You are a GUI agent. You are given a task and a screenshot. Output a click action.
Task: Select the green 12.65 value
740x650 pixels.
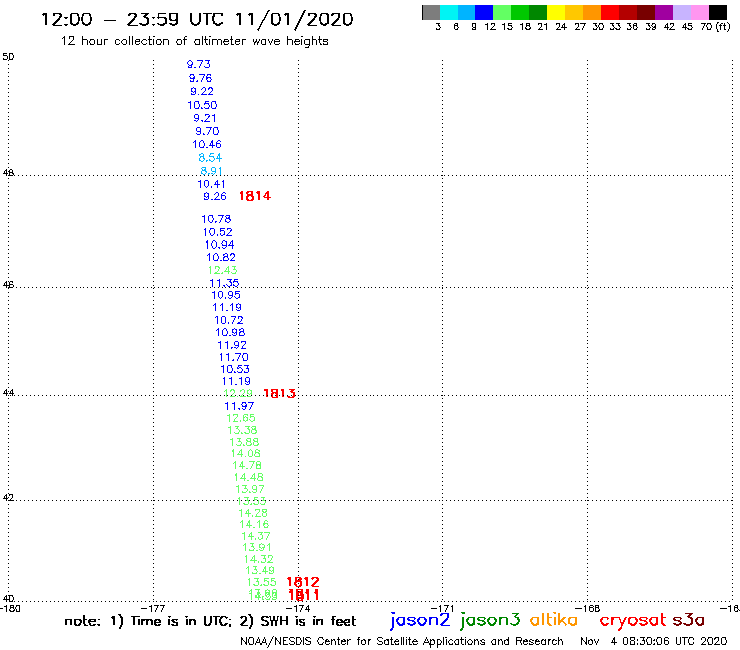click(x=241, y=418)
